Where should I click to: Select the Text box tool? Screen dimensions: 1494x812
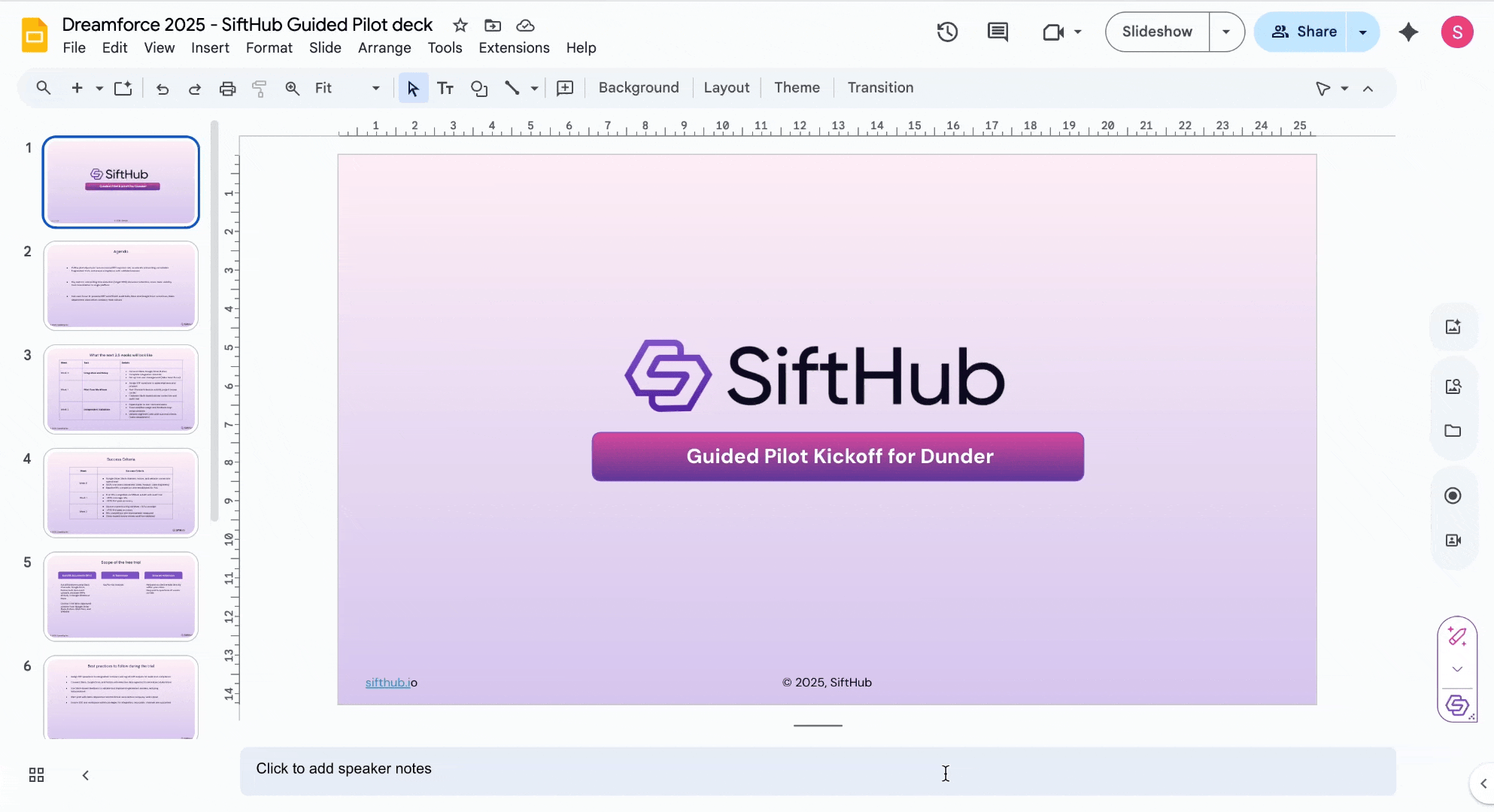[x=445, y=88]
